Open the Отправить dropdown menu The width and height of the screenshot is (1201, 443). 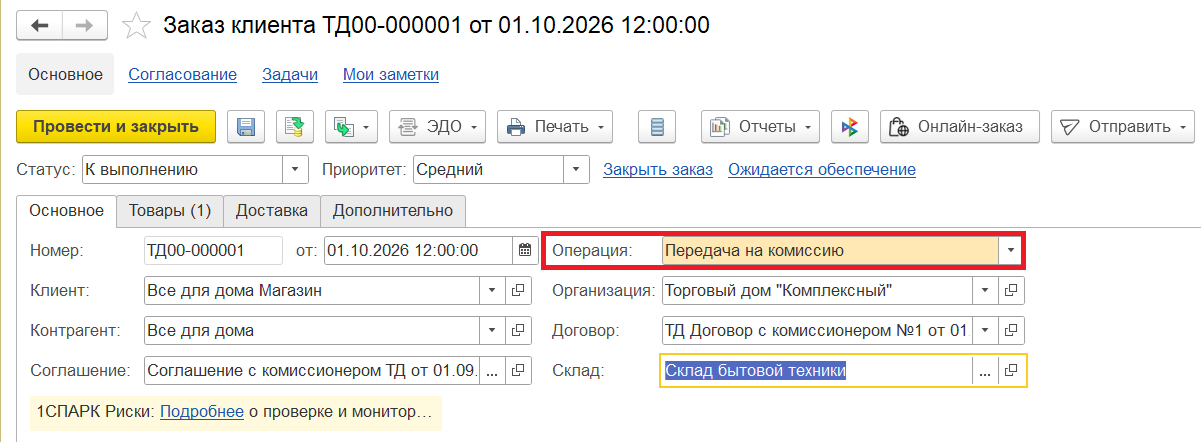1122,127
